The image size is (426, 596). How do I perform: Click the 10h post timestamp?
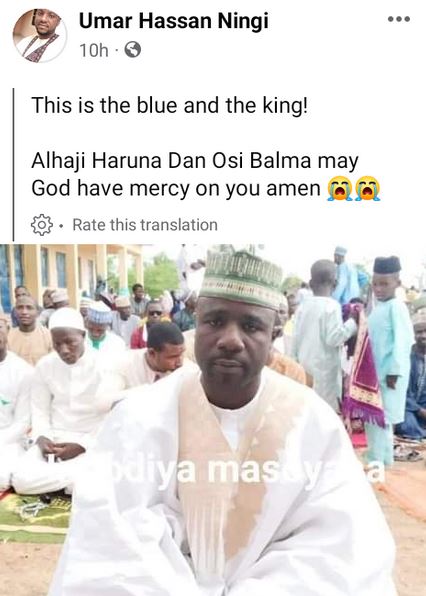93,50
